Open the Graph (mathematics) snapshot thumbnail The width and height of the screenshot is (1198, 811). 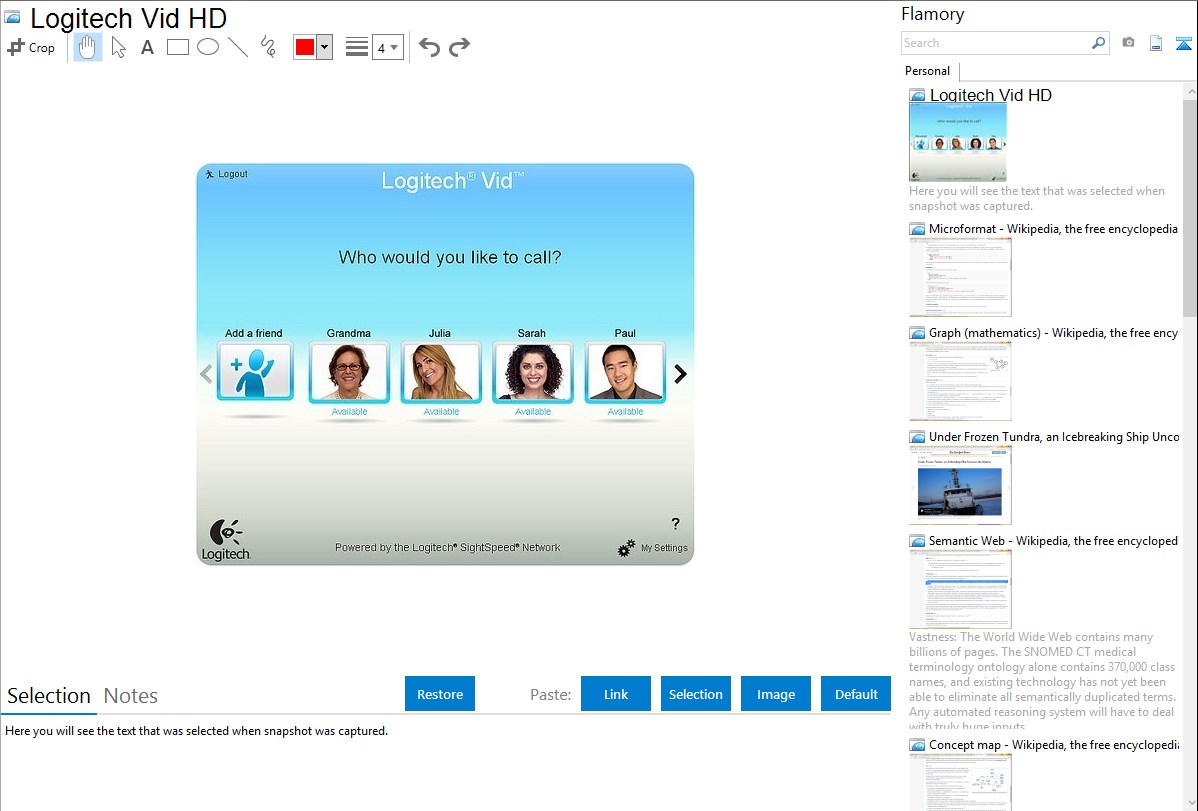click(960, 381)
